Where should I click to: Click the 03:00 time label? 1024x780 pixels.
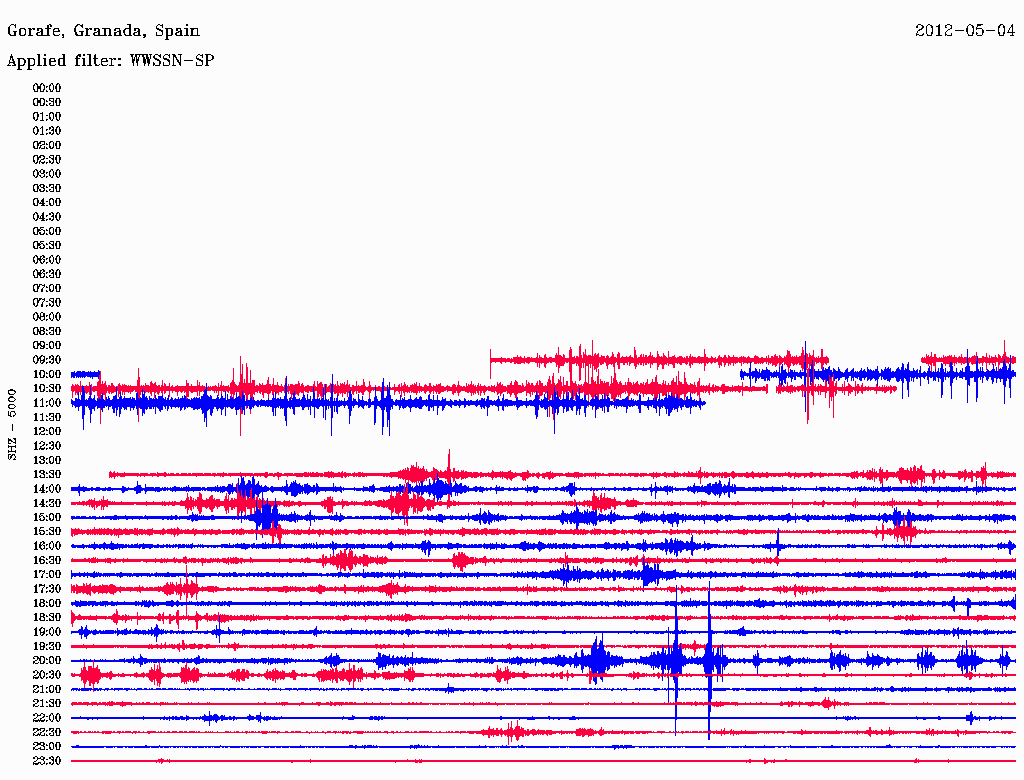47,174
